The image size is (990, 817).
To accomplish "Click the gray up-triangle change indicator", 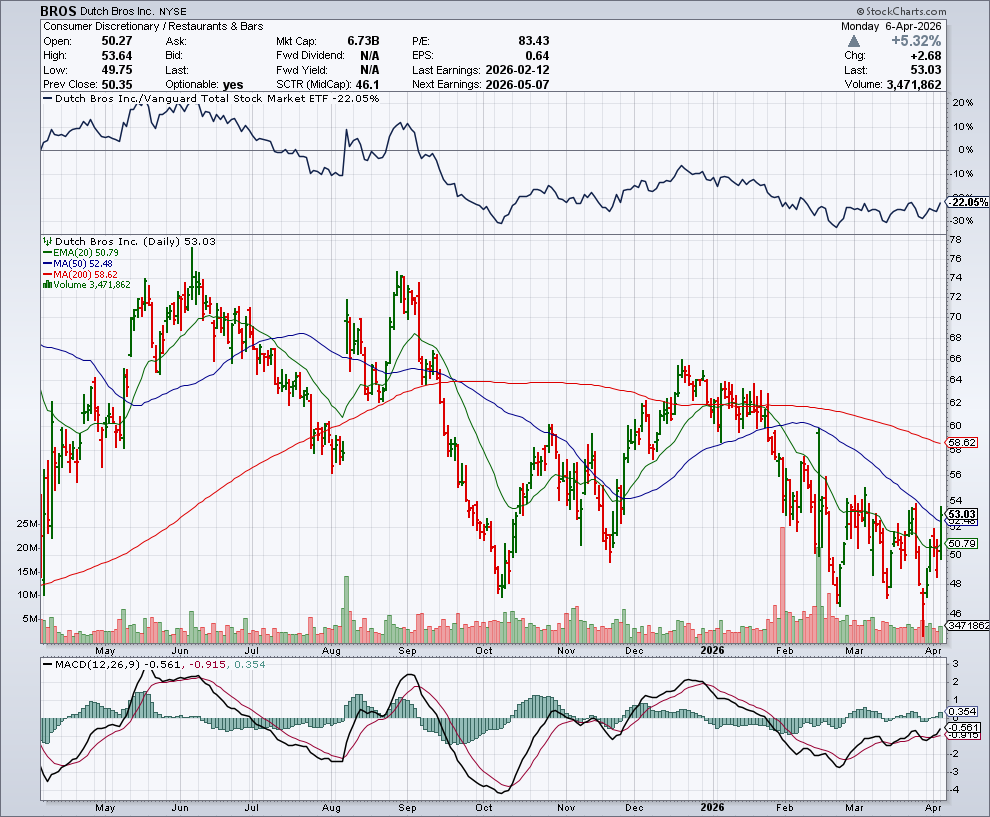I will 854,41.
